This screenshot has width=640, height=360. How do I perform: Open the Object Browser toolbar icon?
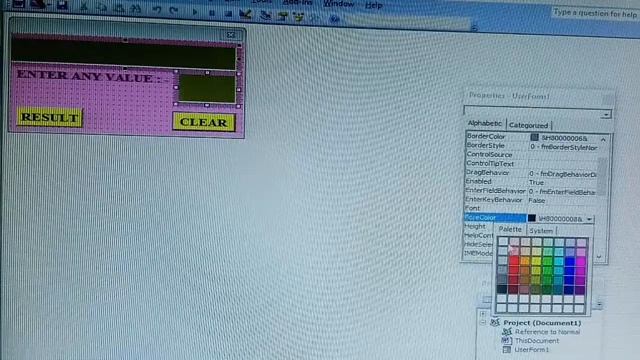[x=299, y=17]
